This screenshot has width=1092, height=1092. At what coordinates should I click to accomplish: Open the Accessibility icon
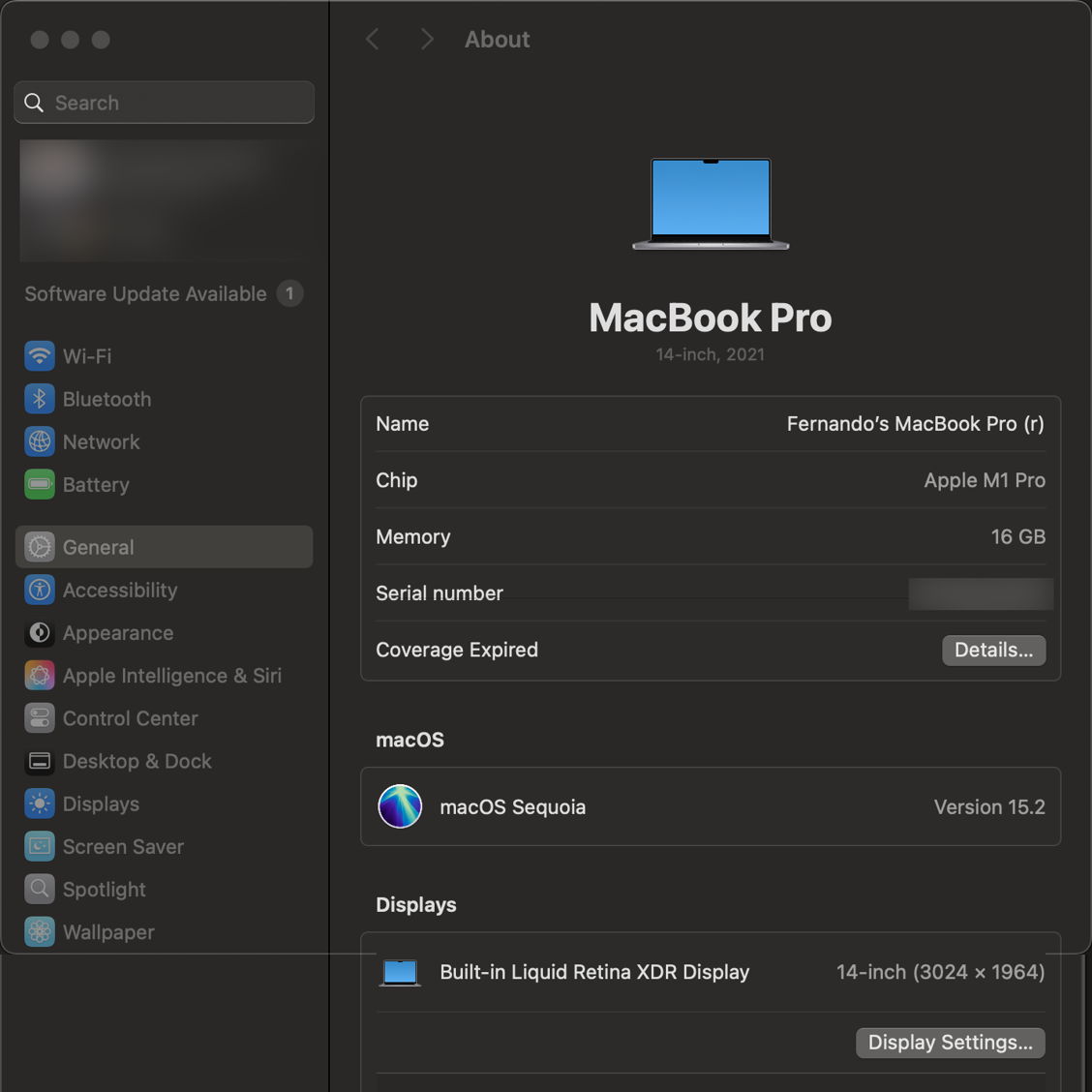tap(40, 590)
